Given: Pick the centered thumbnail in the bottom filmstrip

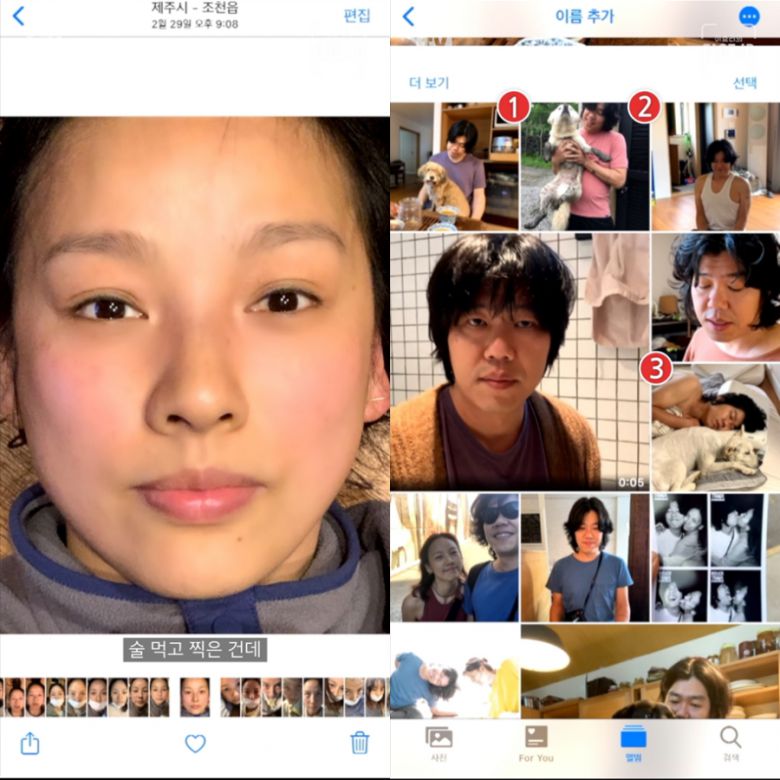Looking at the screenshot, I should coord(195,696).
